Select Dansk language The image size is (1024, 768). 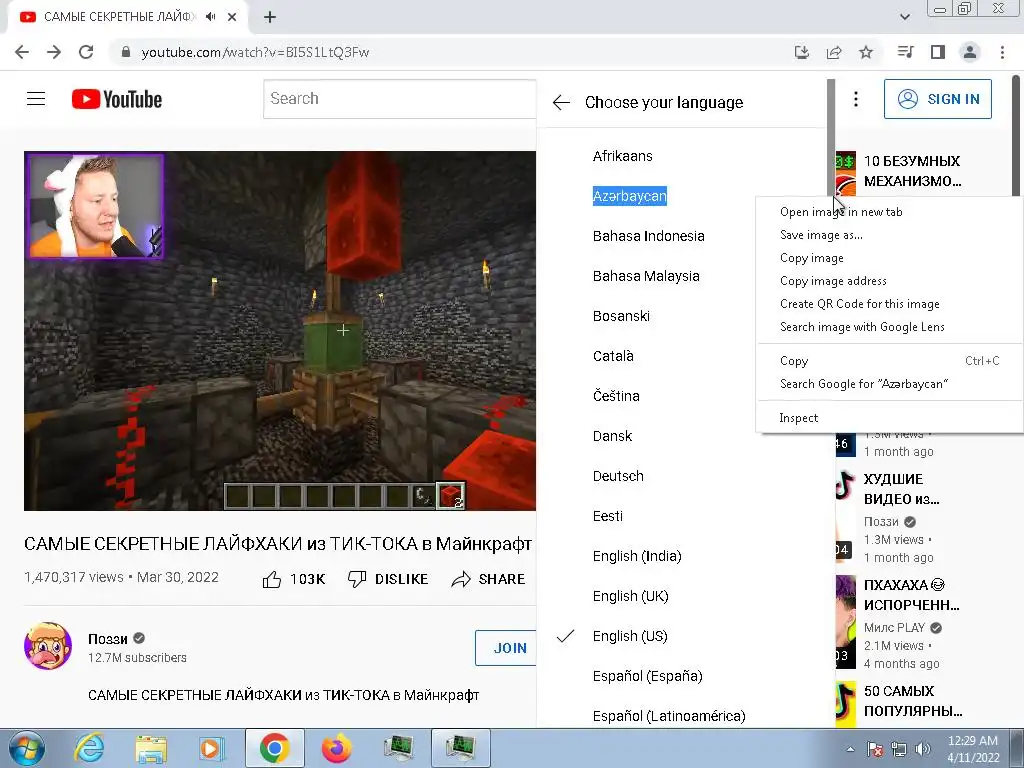coord(612,436)
